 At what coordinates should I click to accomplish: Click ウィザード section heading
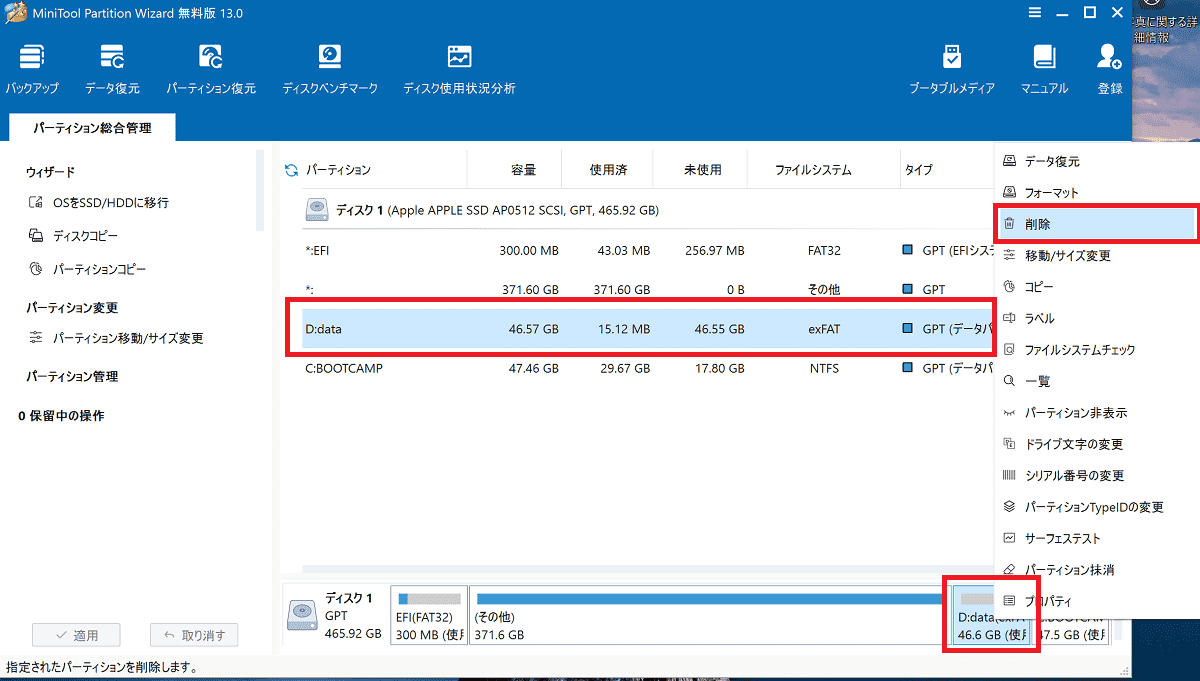[51, 172]
